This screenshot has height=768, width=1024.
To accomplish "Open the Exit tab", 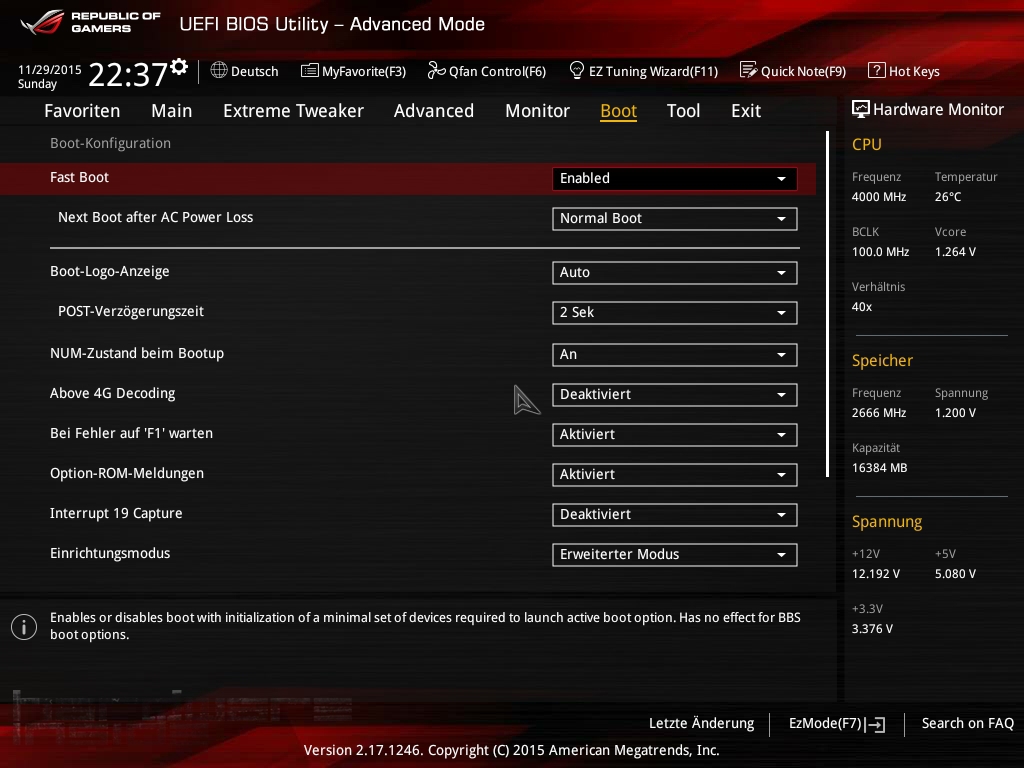I will (x=746, y=111).
